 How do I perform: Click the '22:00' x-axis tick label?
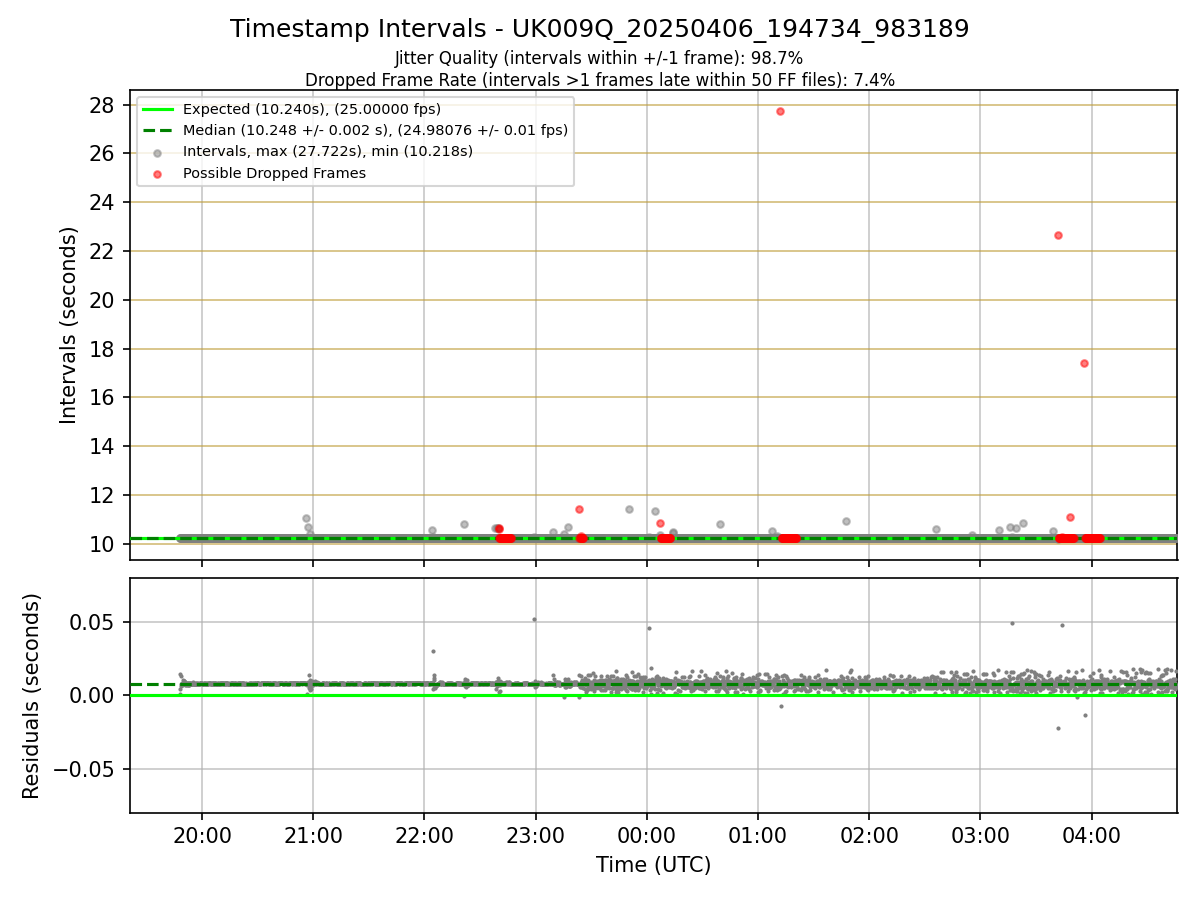click(424, 834)
